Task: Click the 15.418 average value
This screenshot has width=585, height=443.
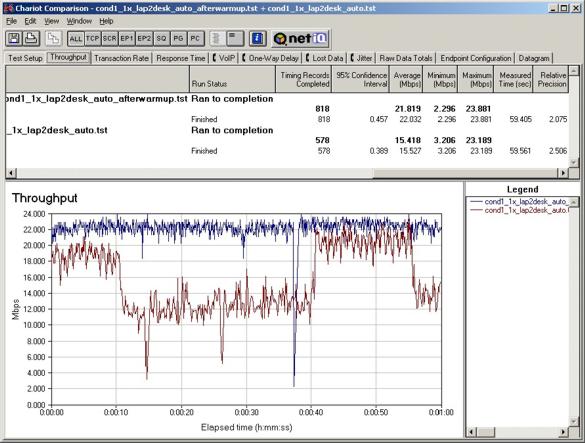Action: [x=407, y=140]
